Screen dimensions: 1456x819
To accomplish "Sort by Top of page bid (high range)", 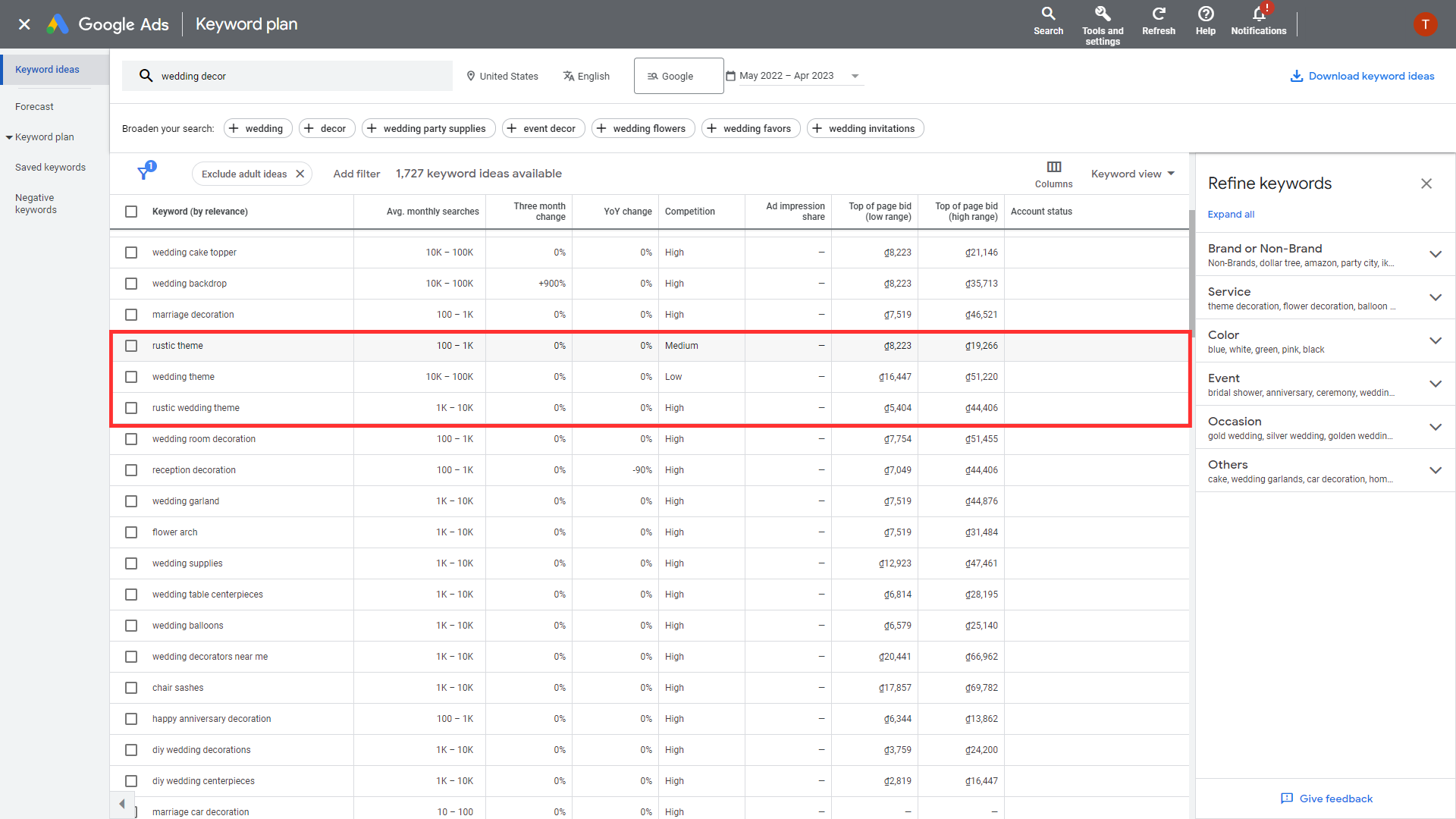I will 966,212.
